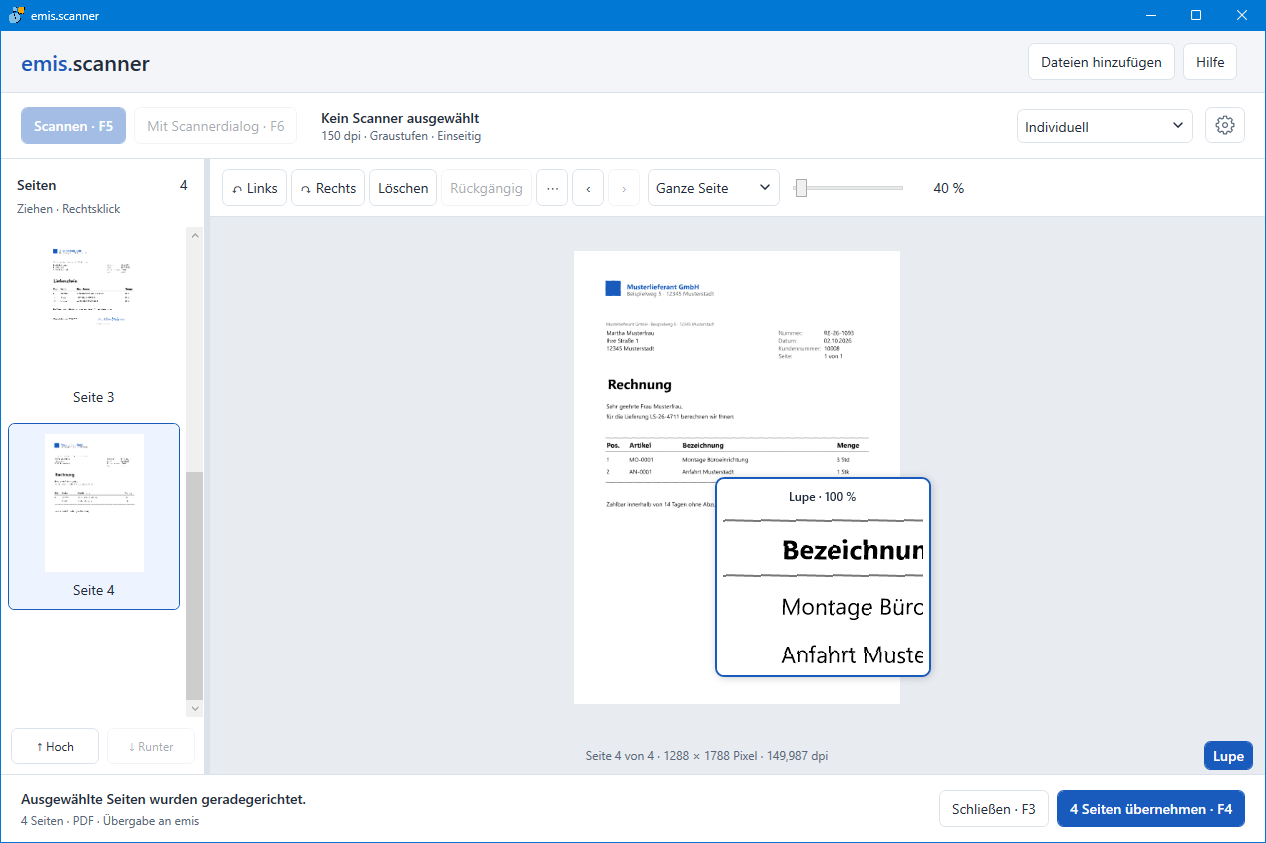Click the 40 % zoom value
This screenshot has height=843, width=1266.
[948, 188]
